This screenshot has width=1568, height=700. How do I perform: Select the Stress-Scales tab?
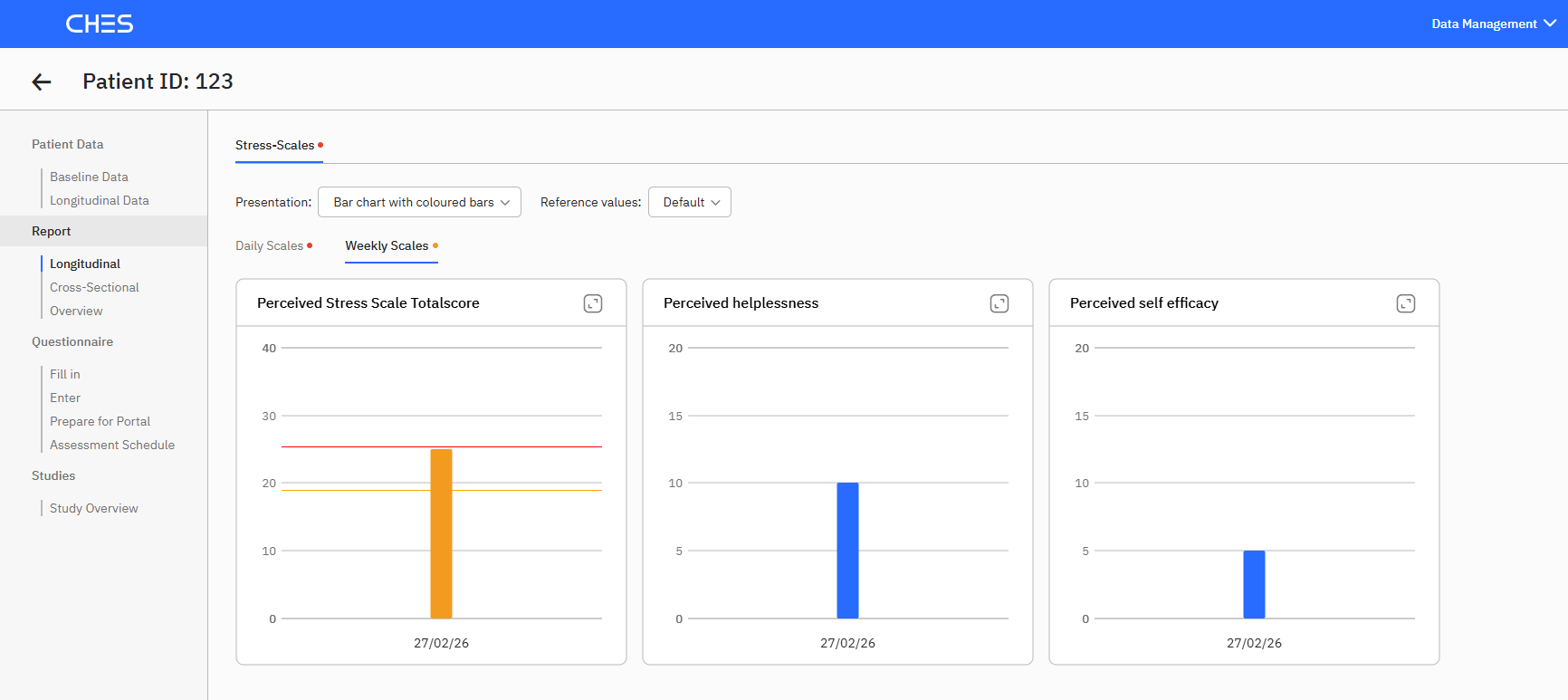click(x=279, y=145)
